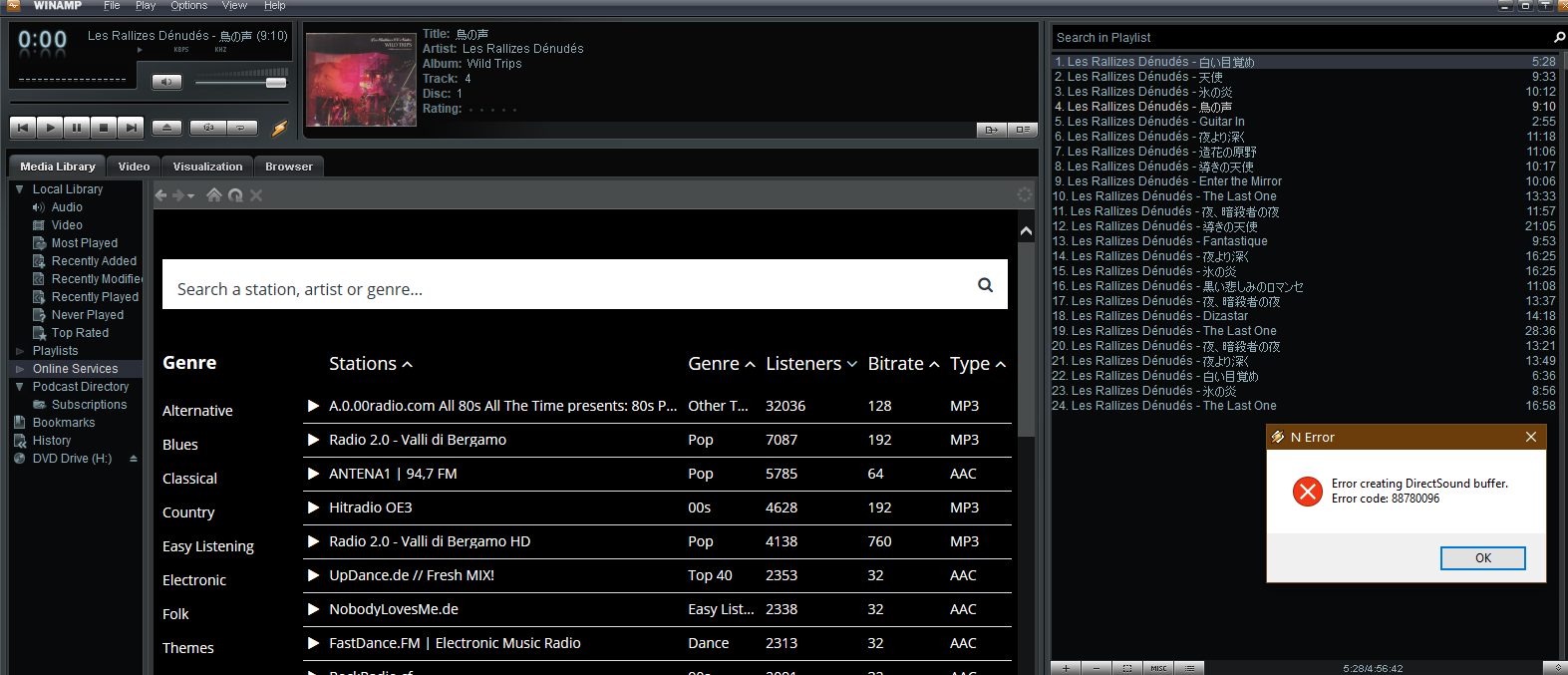1568x675 pixels.
Task: Click the volume slider handle
Action: pyautogui.click(x=276, y=83)
